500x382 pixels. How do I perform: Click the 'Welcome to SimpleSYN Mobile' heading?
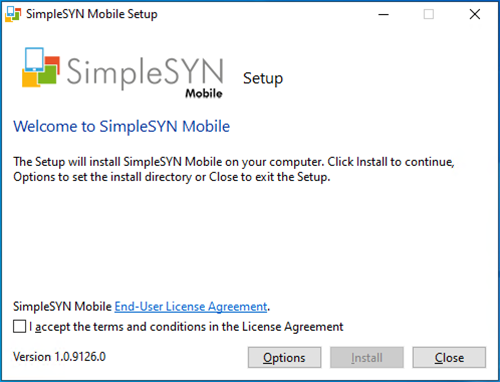(122, 127)
